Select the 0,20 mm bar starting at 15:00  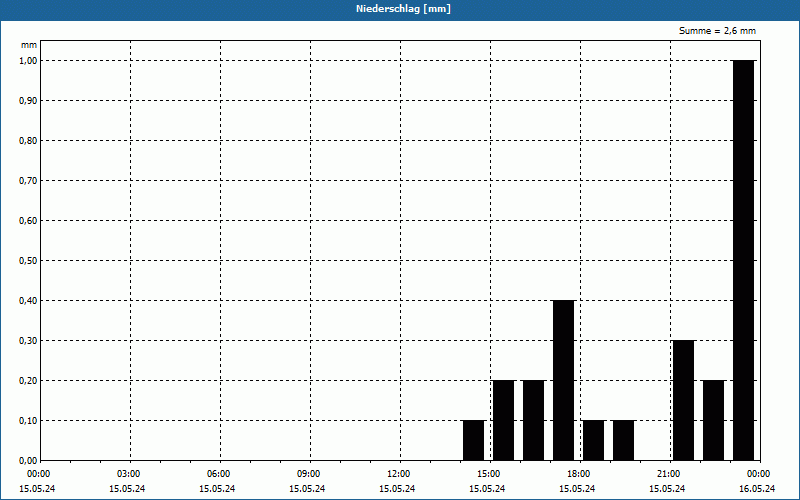click(504, 420)
